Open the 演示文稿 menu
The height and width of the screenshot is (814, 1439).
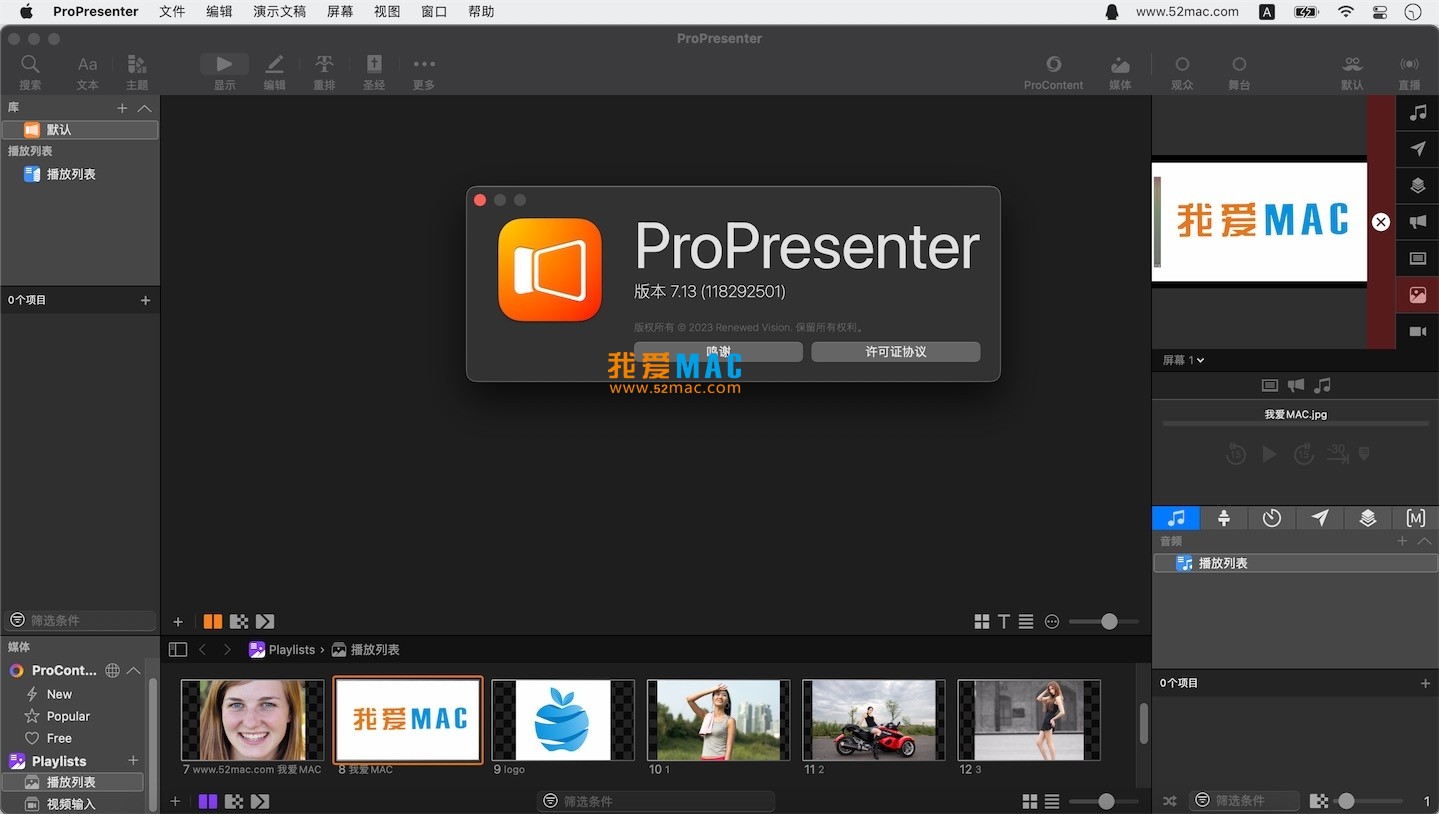click(x=280, y=12)
